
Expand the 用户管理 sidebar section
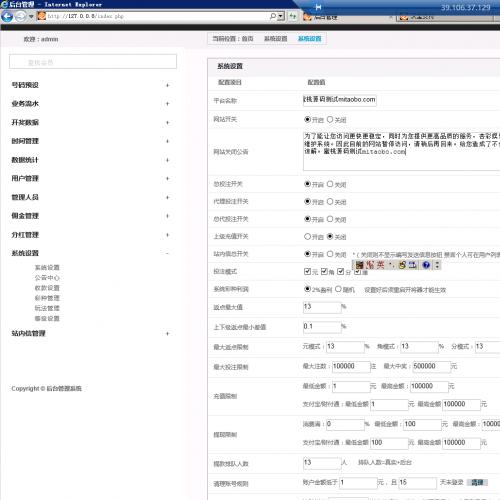tap(90, 179)
